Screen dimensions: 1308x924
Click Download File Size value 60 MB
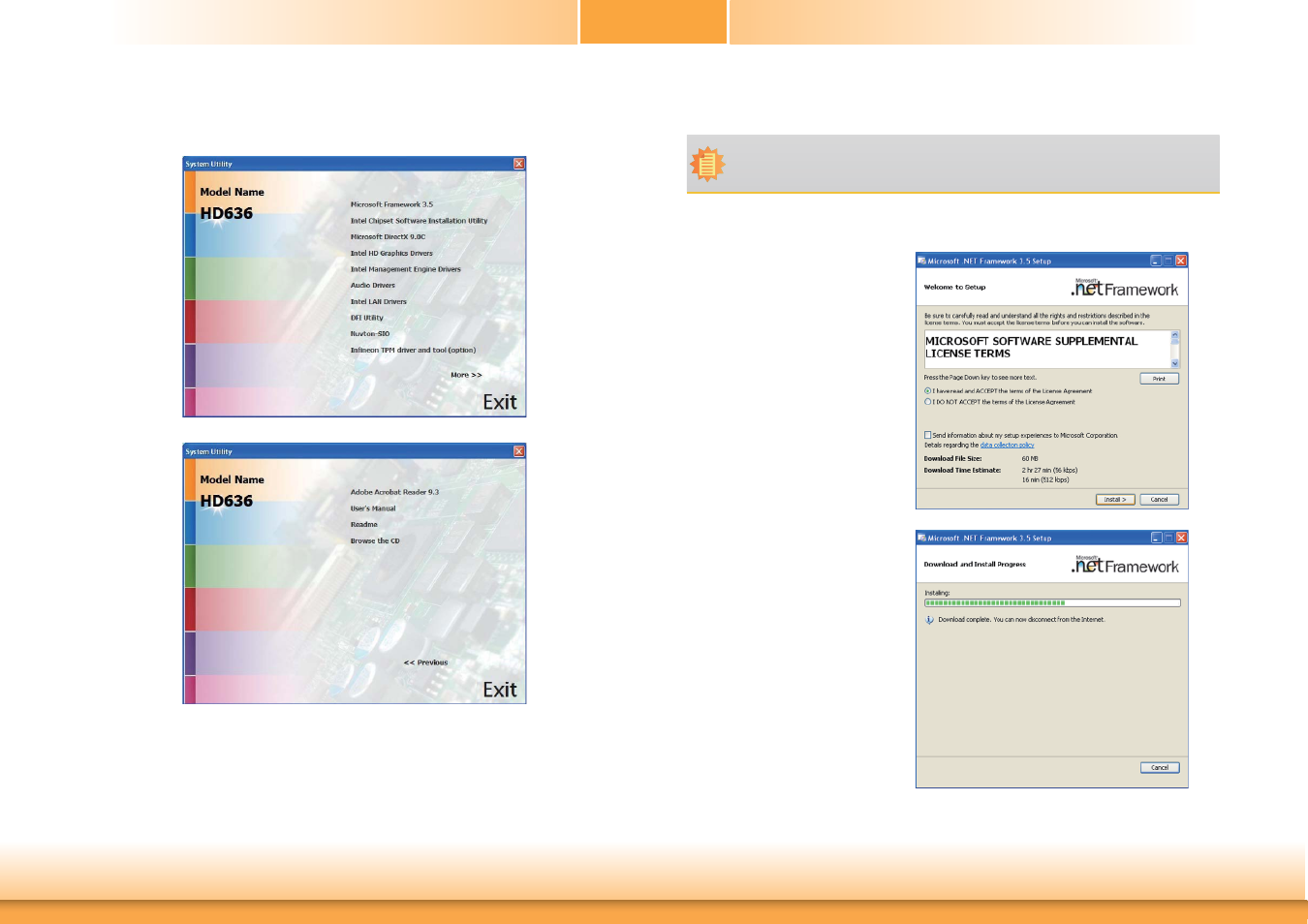point(1030,459)
